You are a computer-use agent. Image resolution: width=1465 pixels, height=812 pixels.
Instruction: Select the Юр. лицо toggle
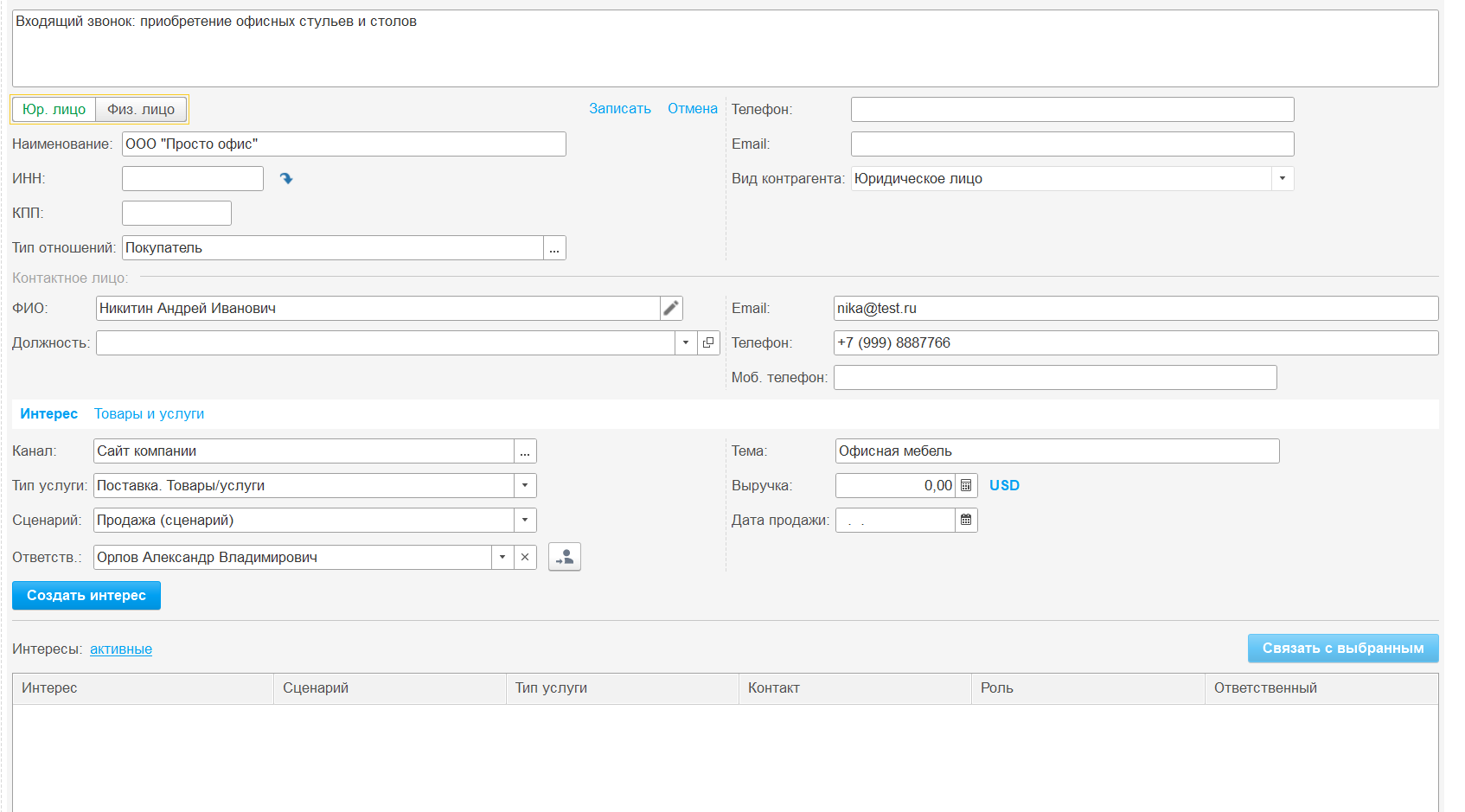54,110
